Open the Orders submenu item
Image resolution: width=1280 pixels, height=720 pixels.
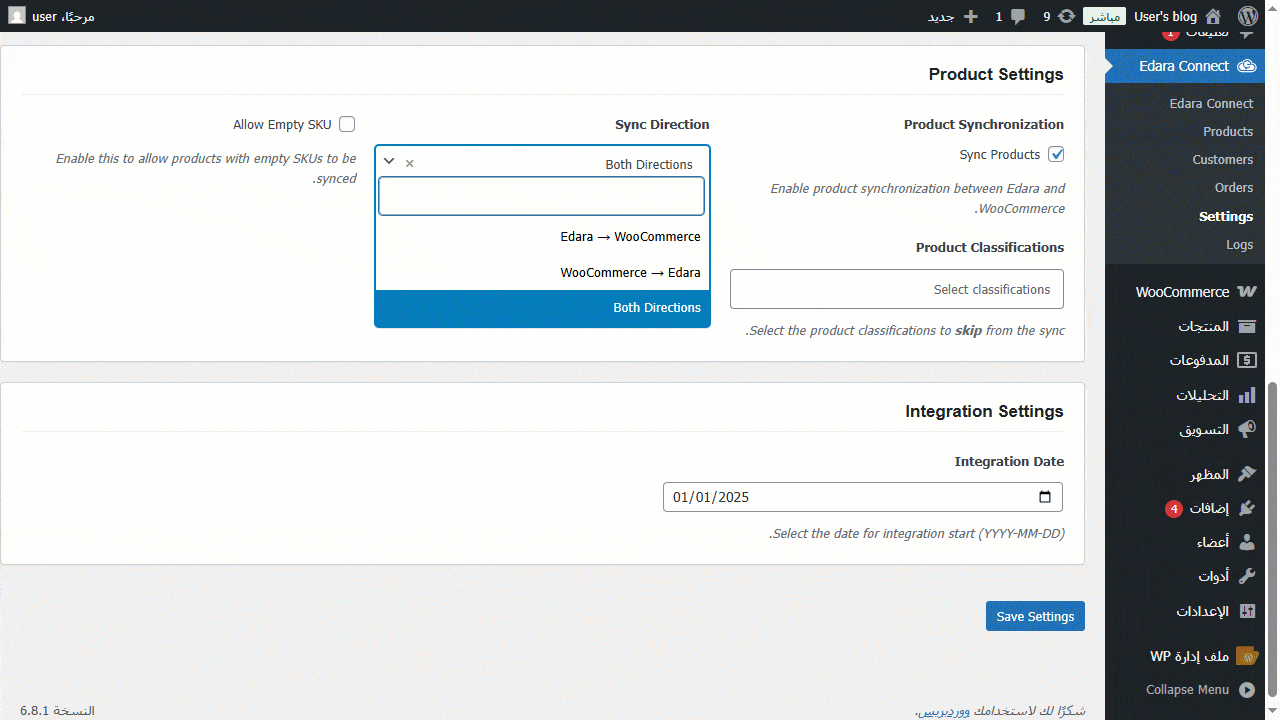click(x=1234, y=187)
